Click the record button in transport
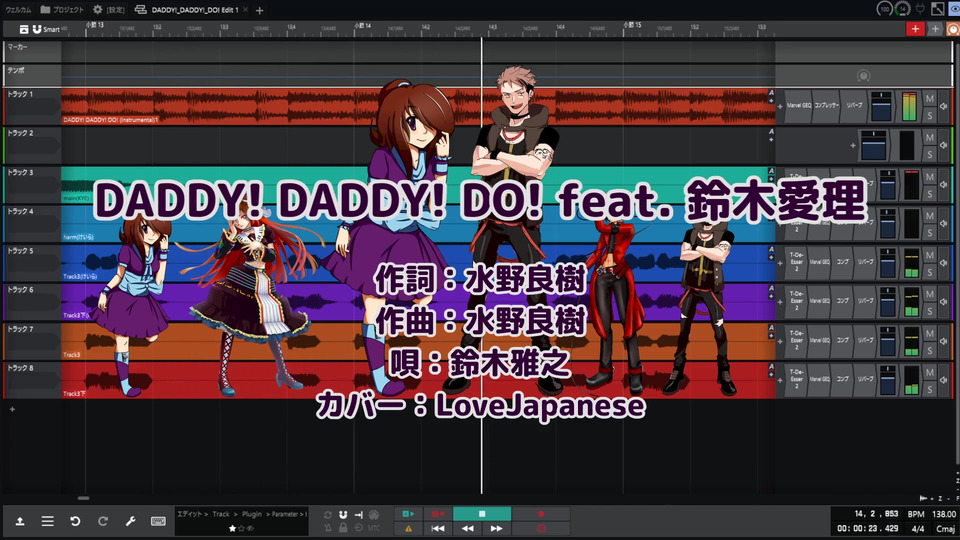 [541, 514]
